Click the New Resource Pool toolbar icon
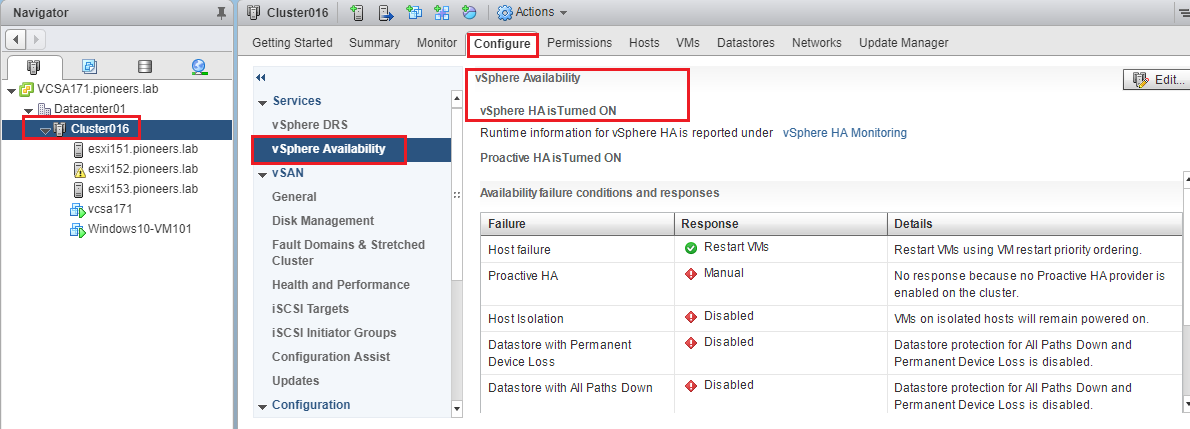Image resolution: width=1190 pixels, height=429 pixels. 469,12
